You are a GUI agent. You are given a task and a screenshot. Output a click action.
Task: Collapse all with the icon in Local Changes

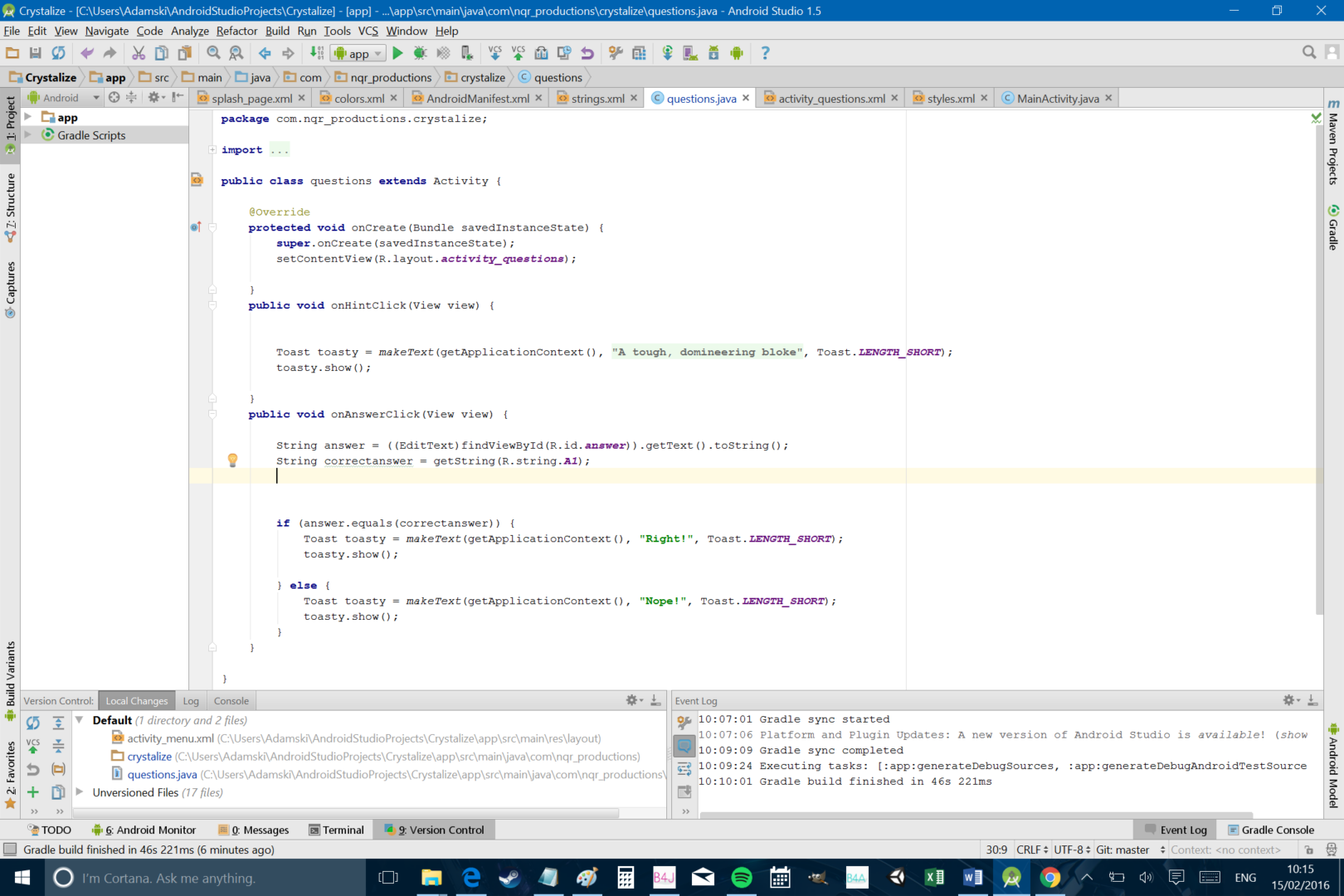(58, 746)
